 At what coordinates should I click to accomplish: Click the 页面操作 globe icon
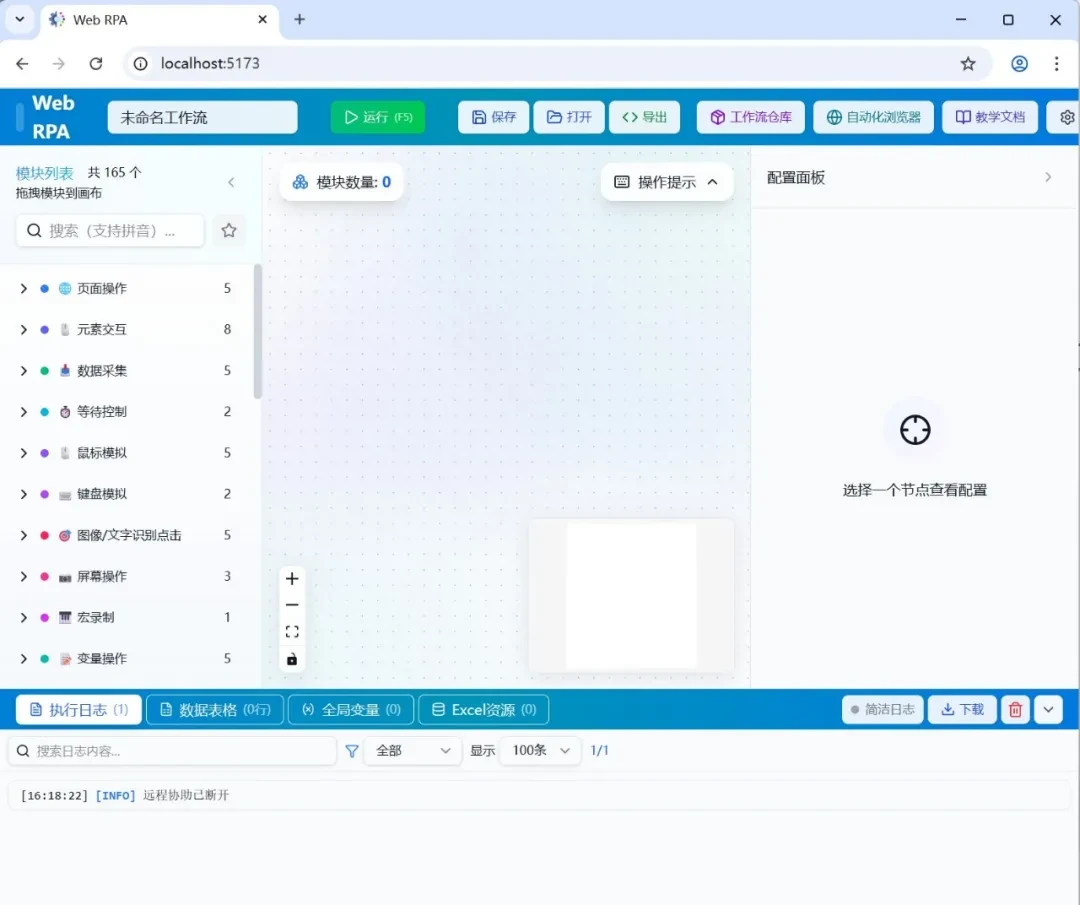(x=65, y=289)
